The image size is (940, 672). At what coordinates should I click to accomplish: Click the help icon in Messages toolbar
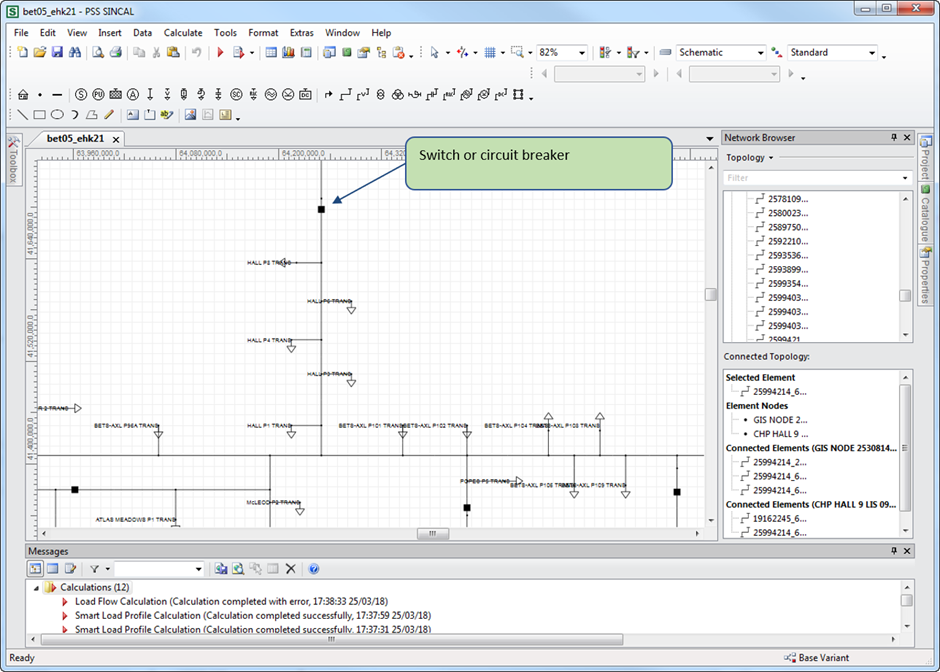point(314,569)
